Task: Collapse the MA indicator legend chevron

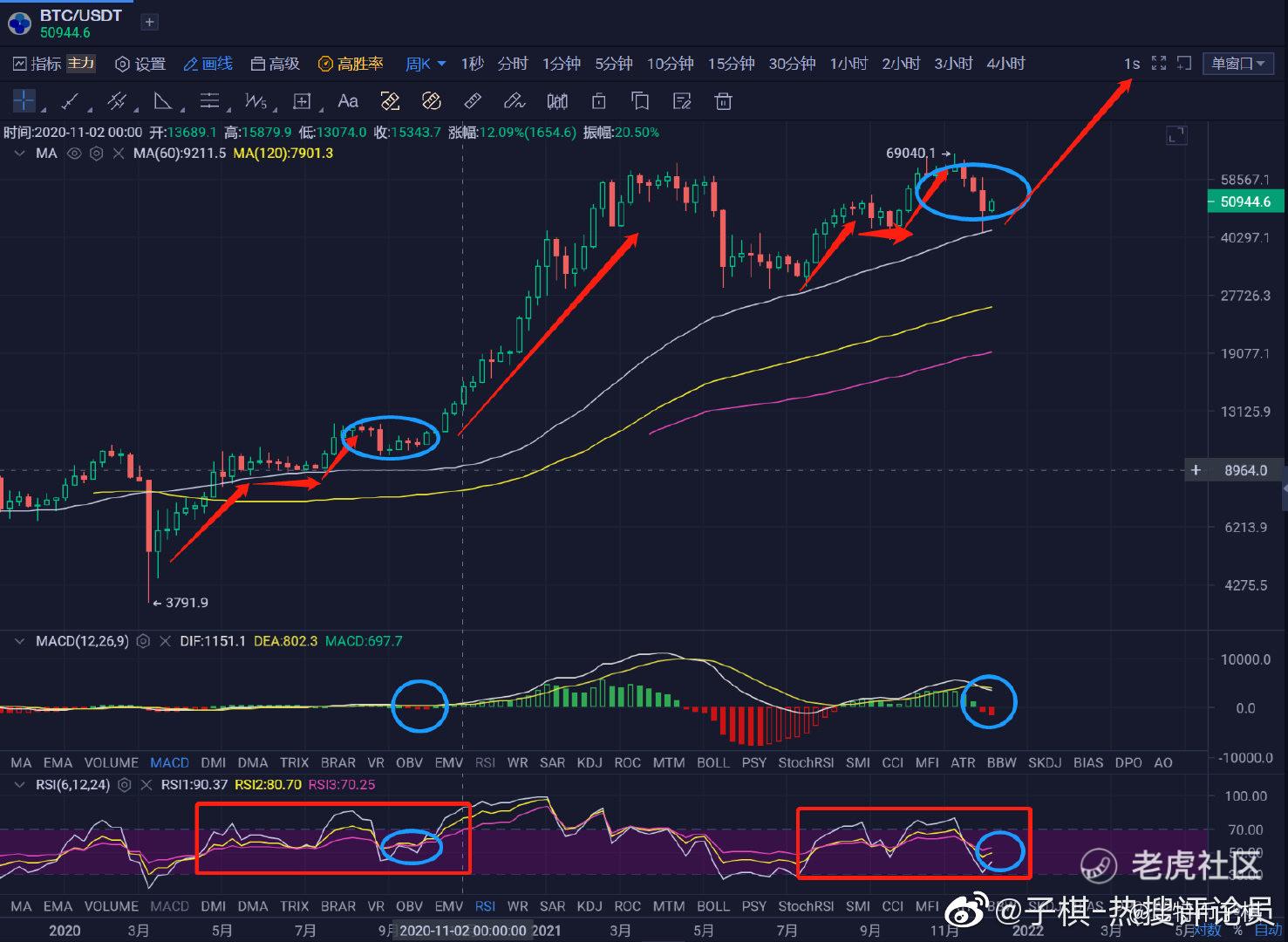Action: pos(19,154)
